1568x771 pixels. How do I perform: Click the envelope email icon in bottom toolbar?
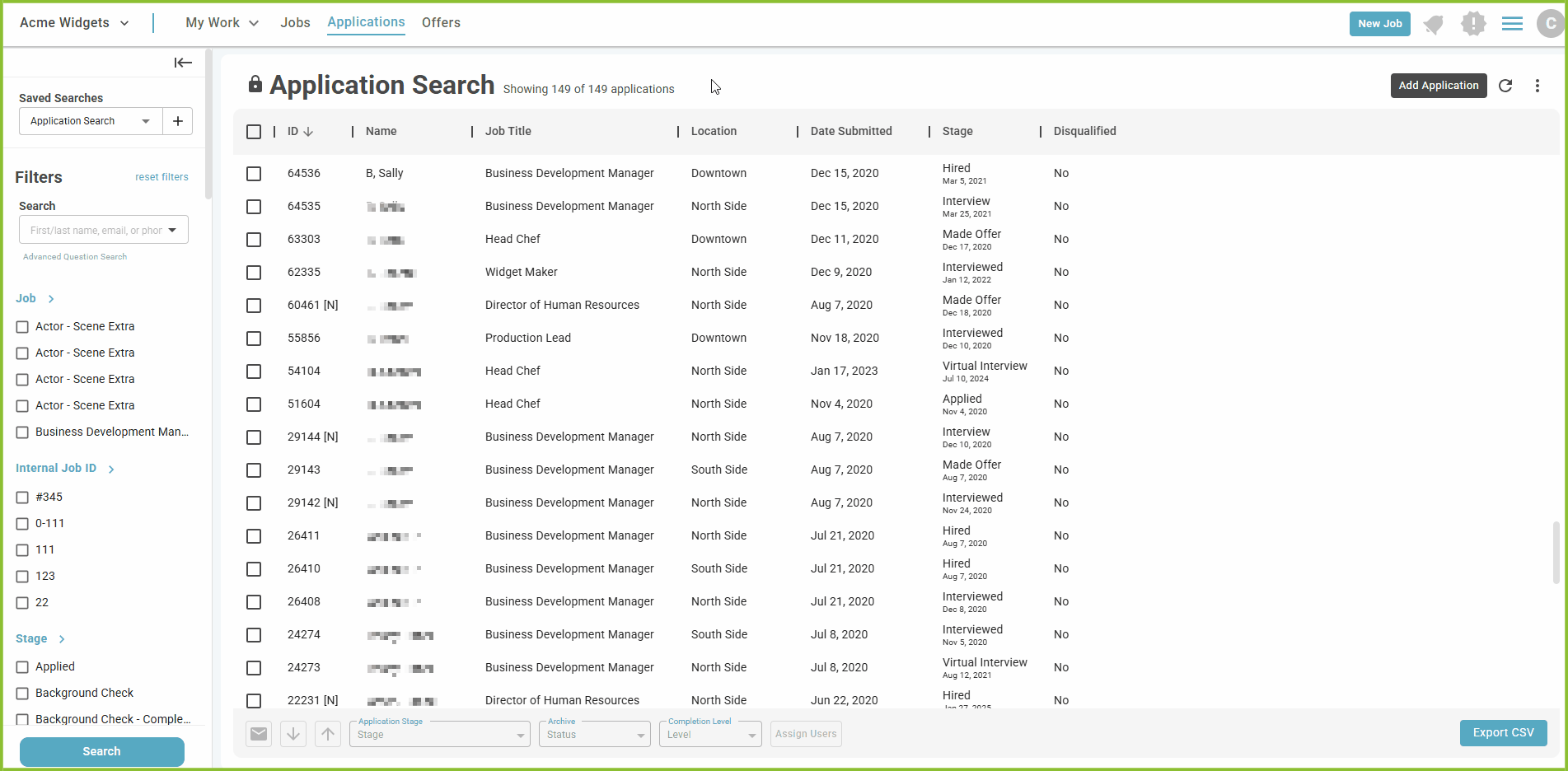259,734
